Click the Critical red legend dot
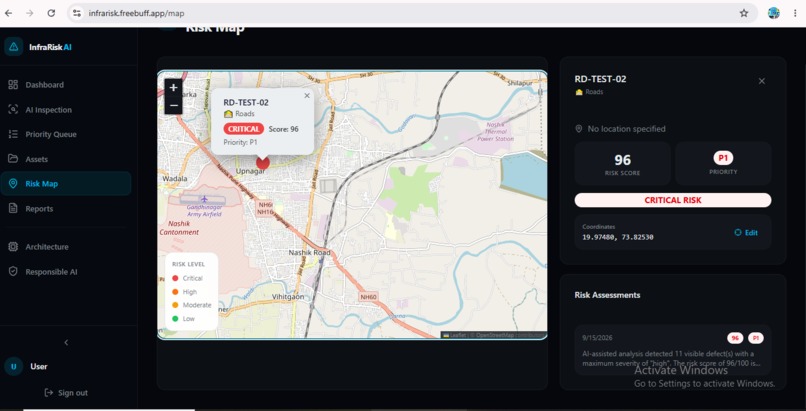Viewport: 806px width, 411px height. point(175,278)
